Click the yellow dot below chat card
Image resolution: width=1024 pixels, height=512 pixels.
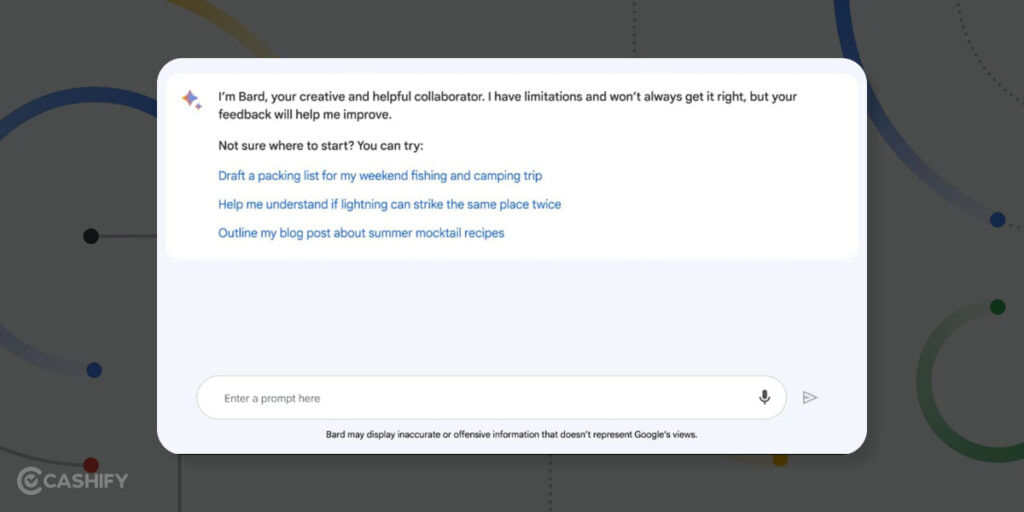pyautogui.click(x=780, y=460)
